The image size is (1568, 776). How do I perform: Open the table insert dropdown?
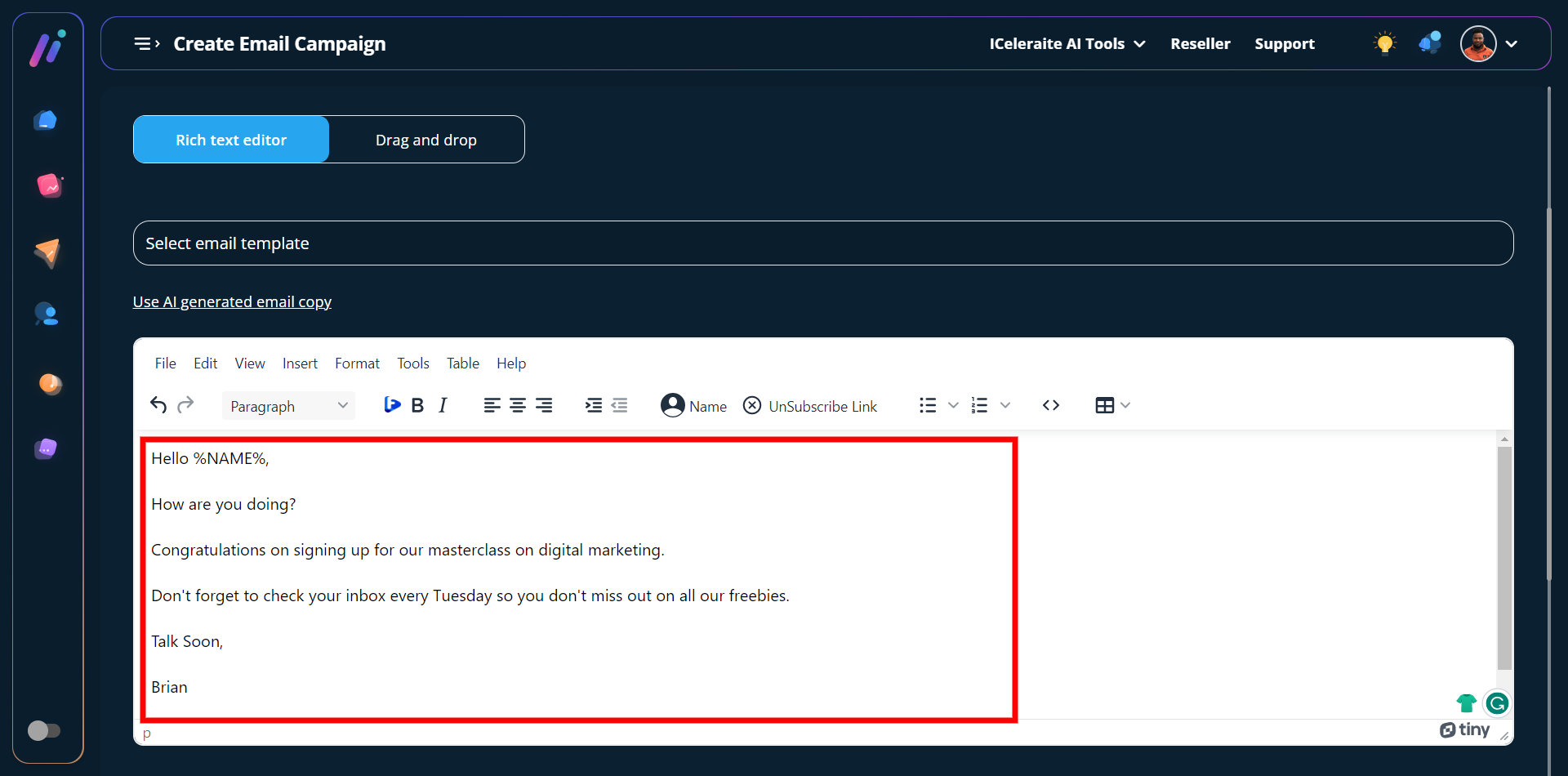pyautogui.click(x=1112, y=406)
